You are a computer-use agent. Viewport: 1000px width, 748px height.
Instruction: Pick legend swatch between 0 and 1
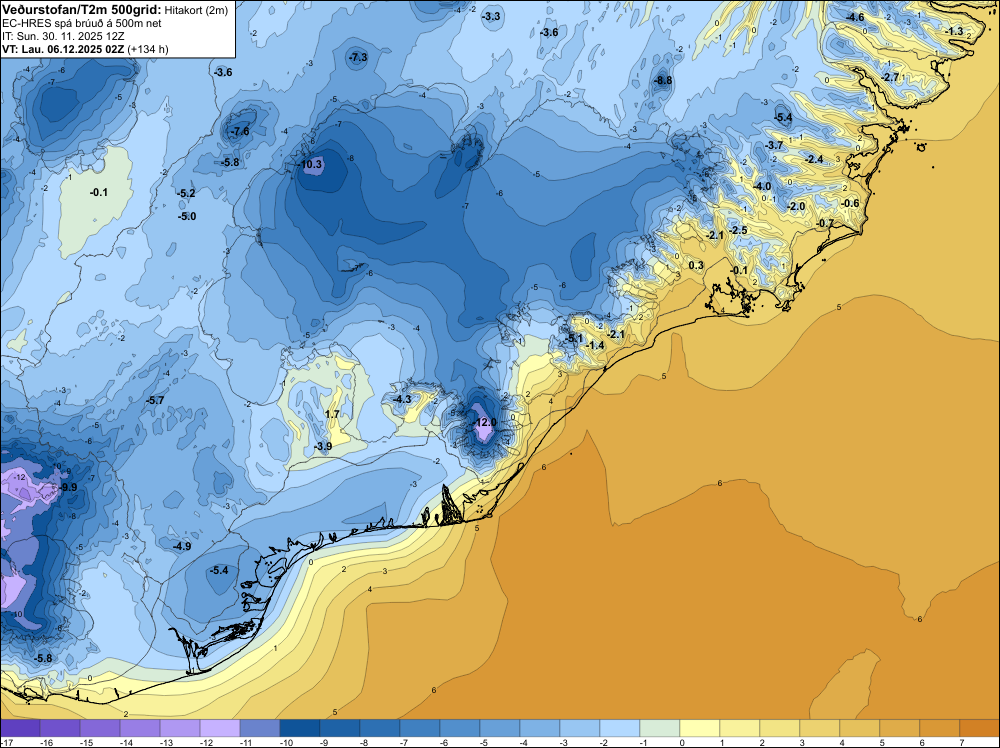(700, 728)
